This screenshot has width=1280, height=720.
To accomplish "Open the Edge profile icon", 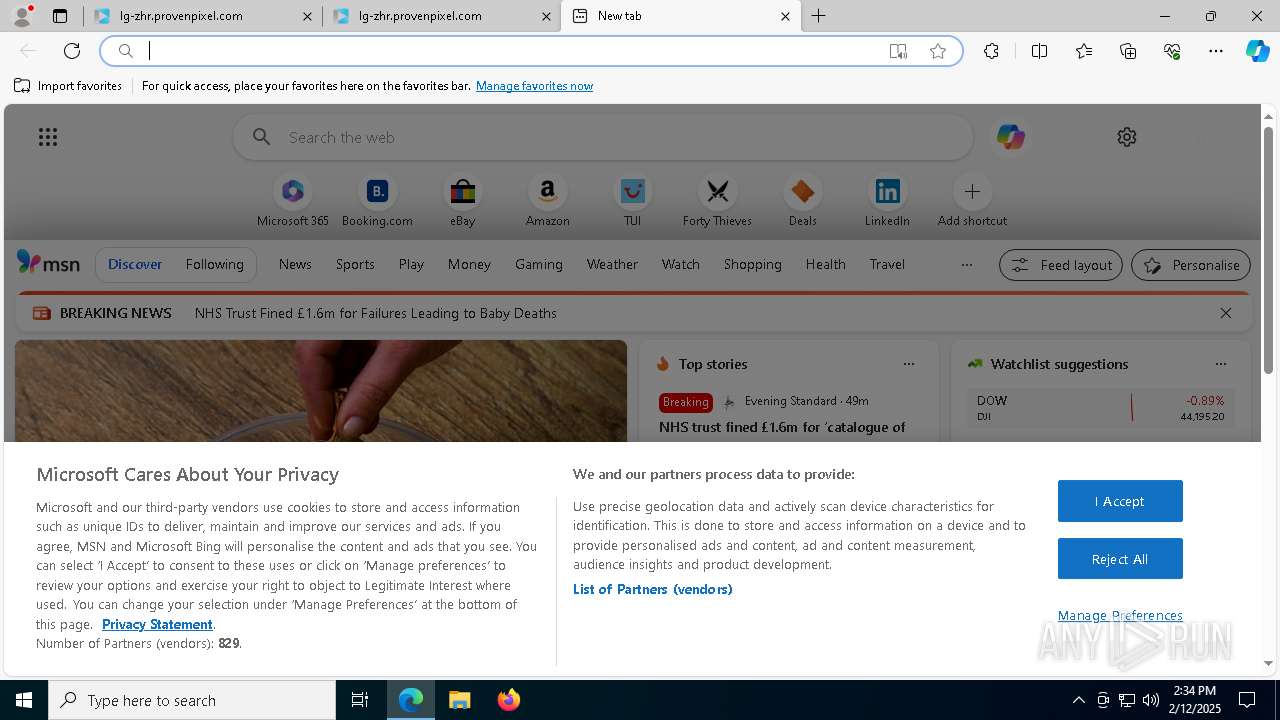I will click(x=22, y=16).
